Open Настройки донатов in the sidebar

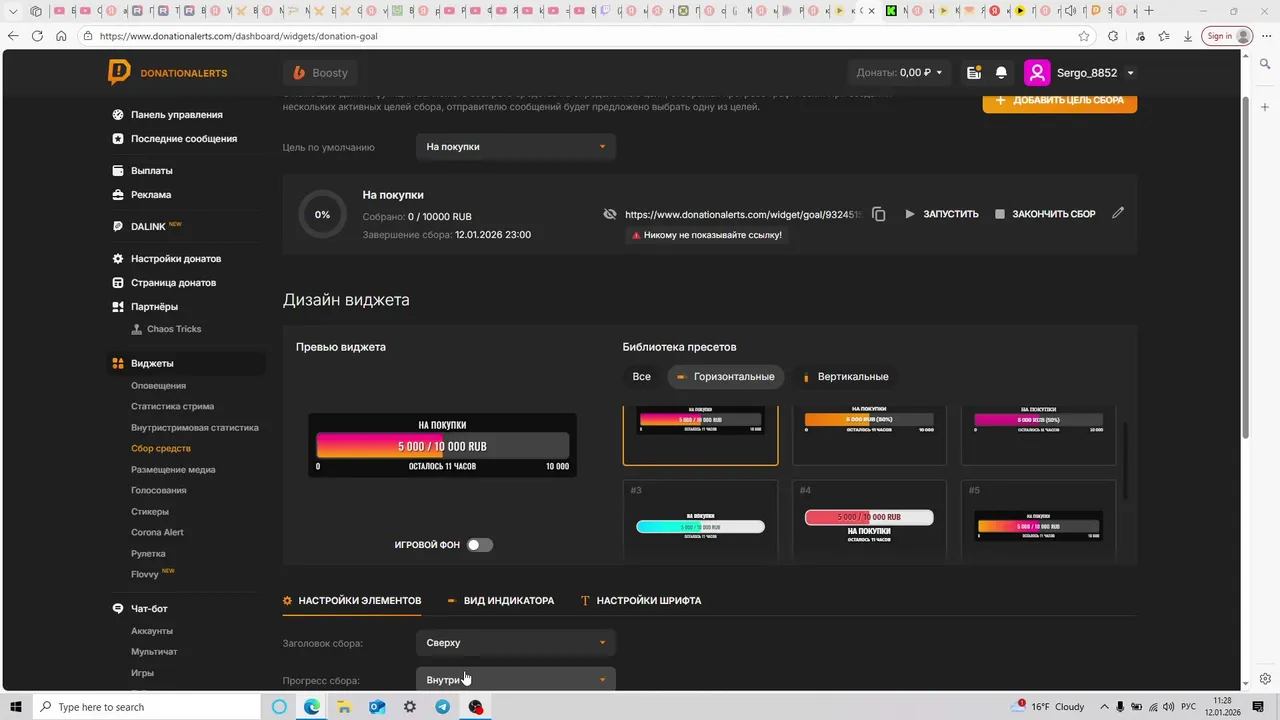[x=176, y=259]
